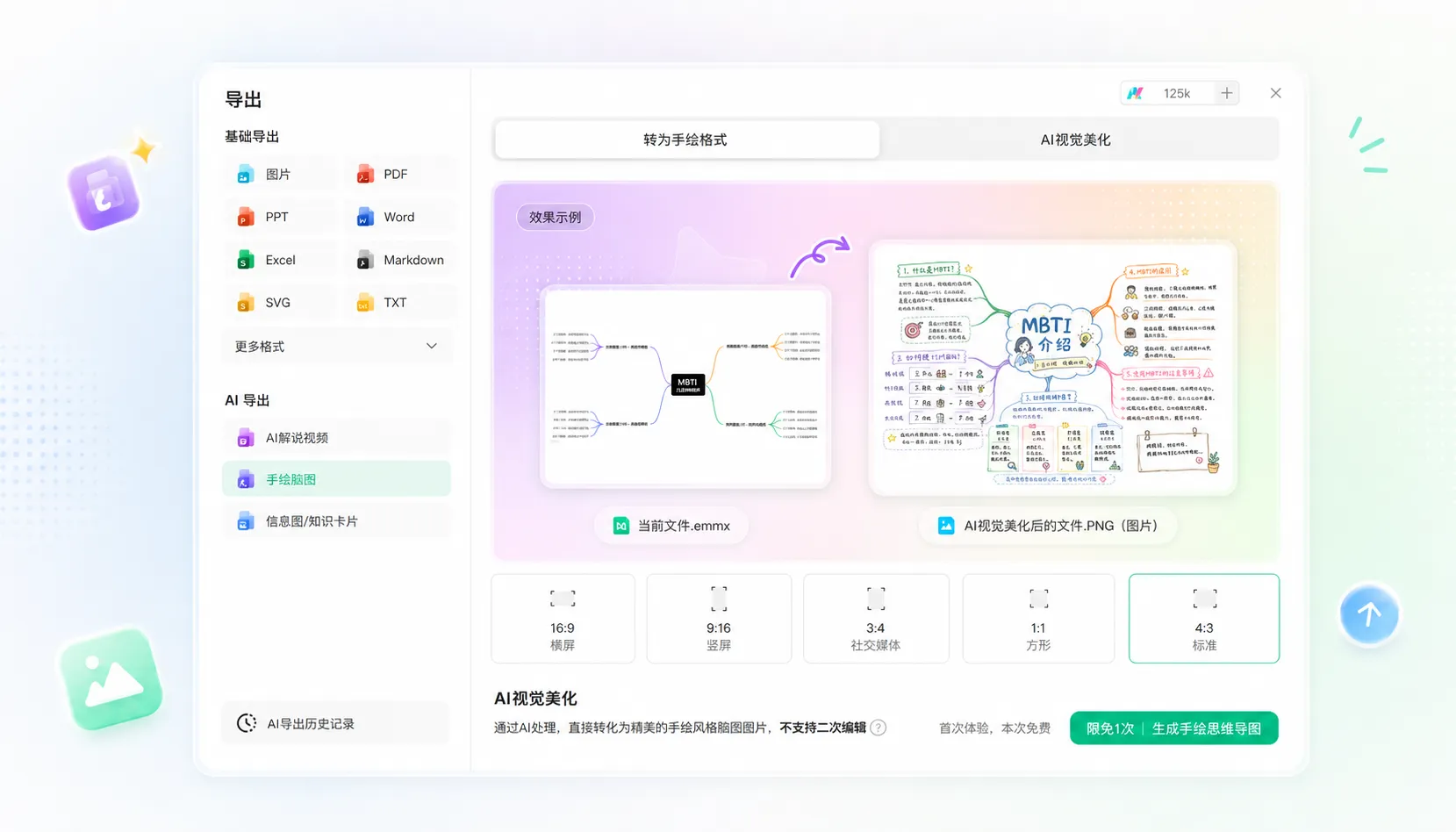The width and height of the screenshot is (1456, 832).
Task: Select the 16:9 横屏 aspect ratio
Action: [x=563, y=618]
